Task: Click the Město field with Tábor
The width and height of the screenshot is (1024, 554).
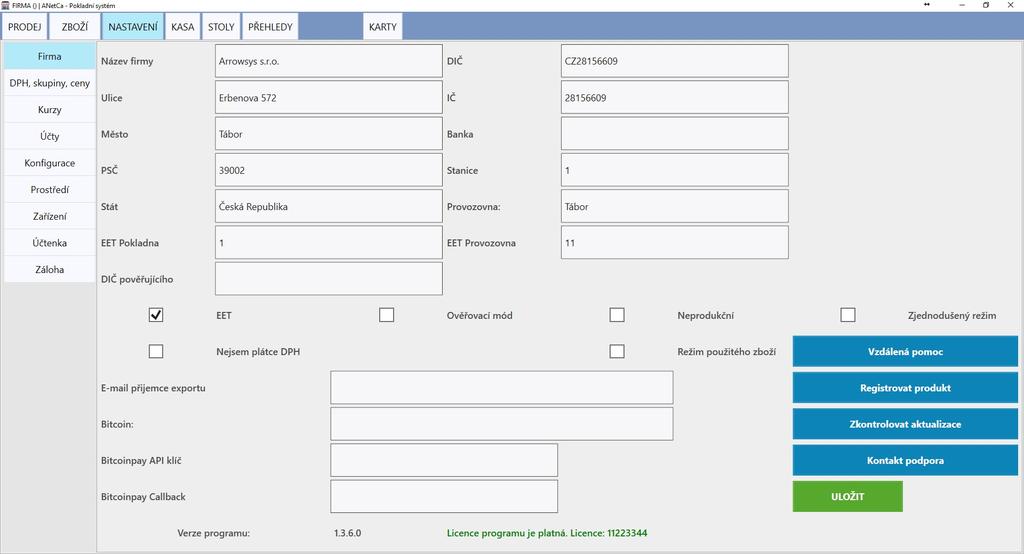Action: 328,134
